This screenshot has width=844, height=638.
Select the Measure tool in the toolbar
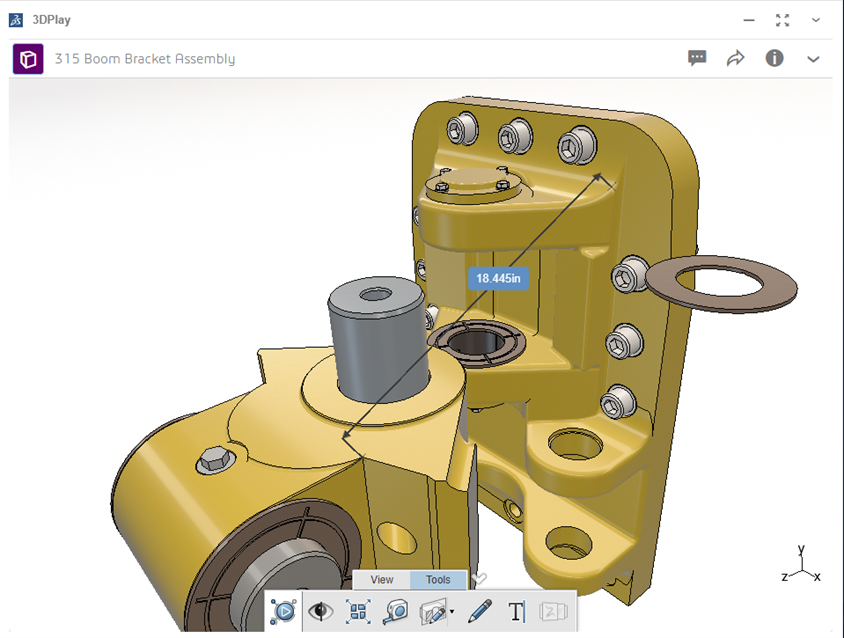point(396,611)
